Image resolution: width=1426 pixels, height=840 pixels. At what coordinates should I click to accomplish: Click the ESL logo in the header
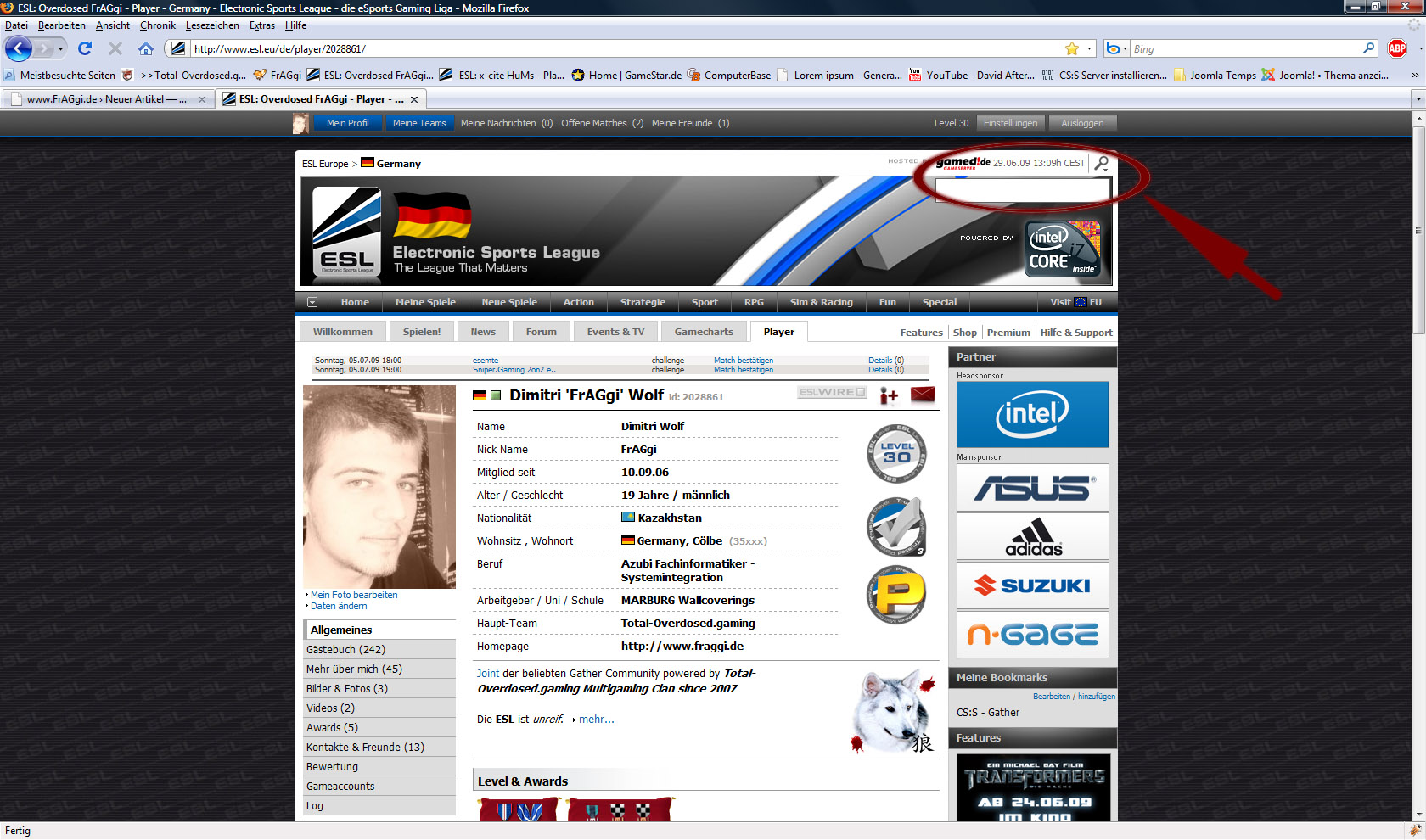point(347,232)
